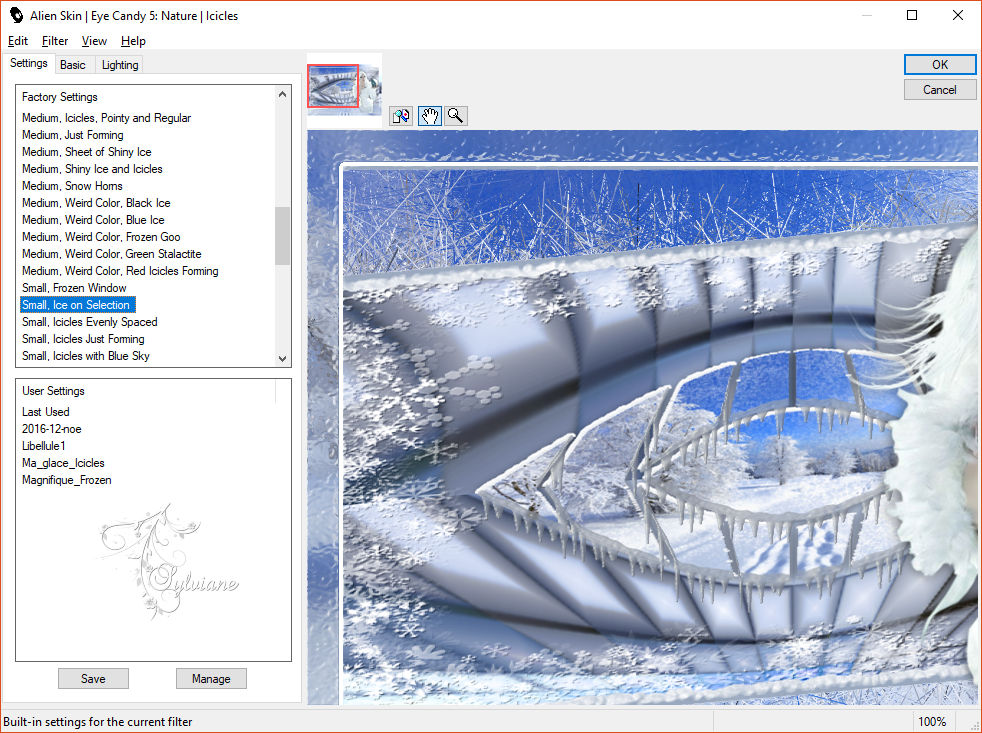Select the Hand pan tool
The width and height of the screenshot is (982, 733).
[x=430, y=116]
